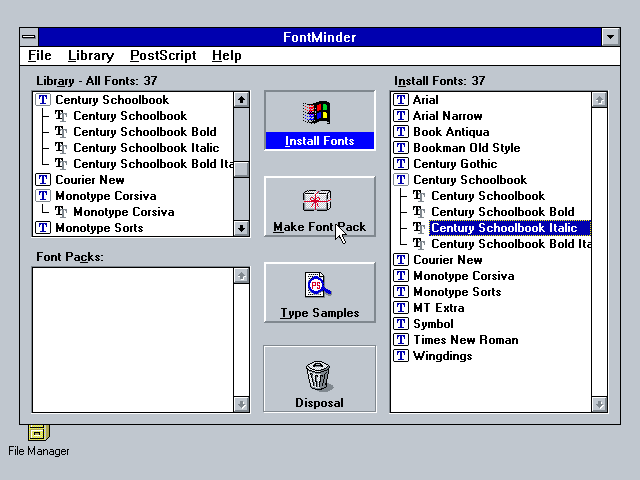
Task: Select Century Schoolbook Bold Ita in Library list
Action: [153, 164]
